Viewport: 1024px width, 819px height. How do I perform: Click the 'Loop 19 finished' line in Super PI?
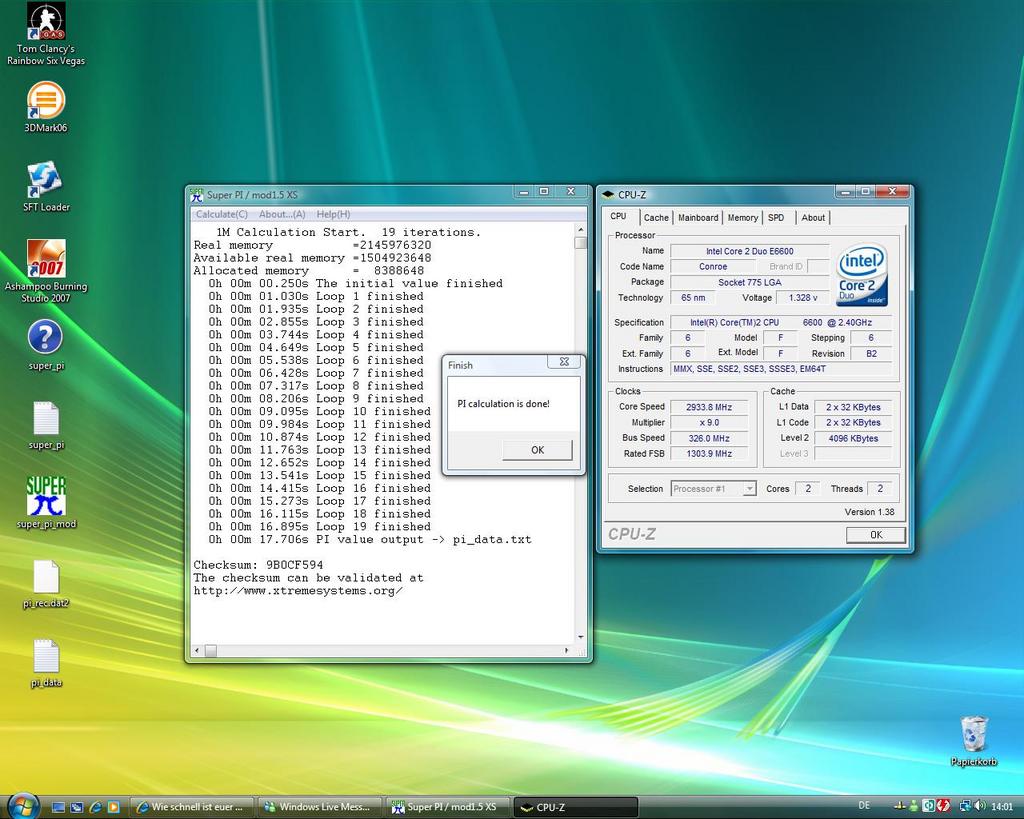pyautogui.click(x=319, y=526)
